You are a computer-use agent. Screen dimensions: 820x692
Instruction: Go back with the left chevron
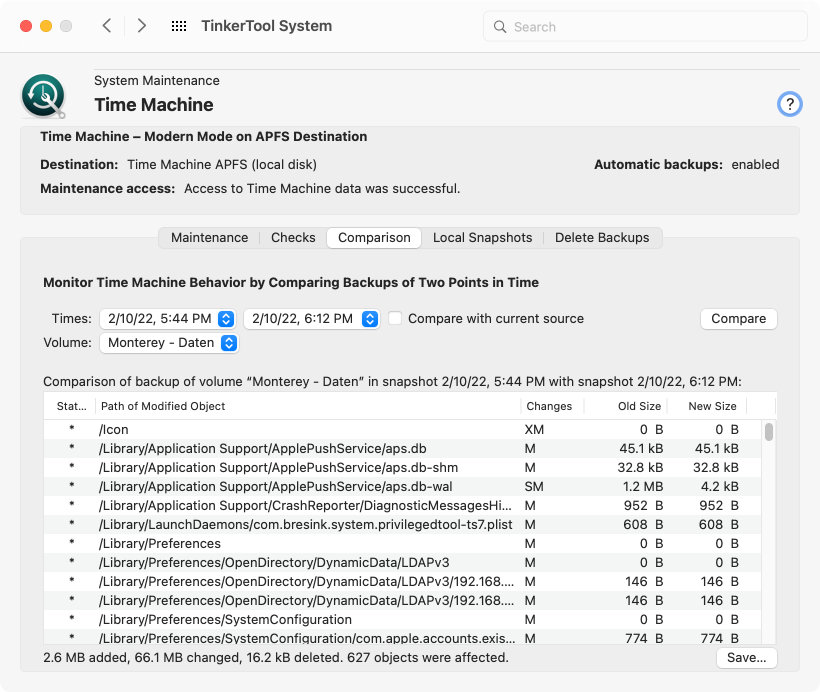pos(107,26)
